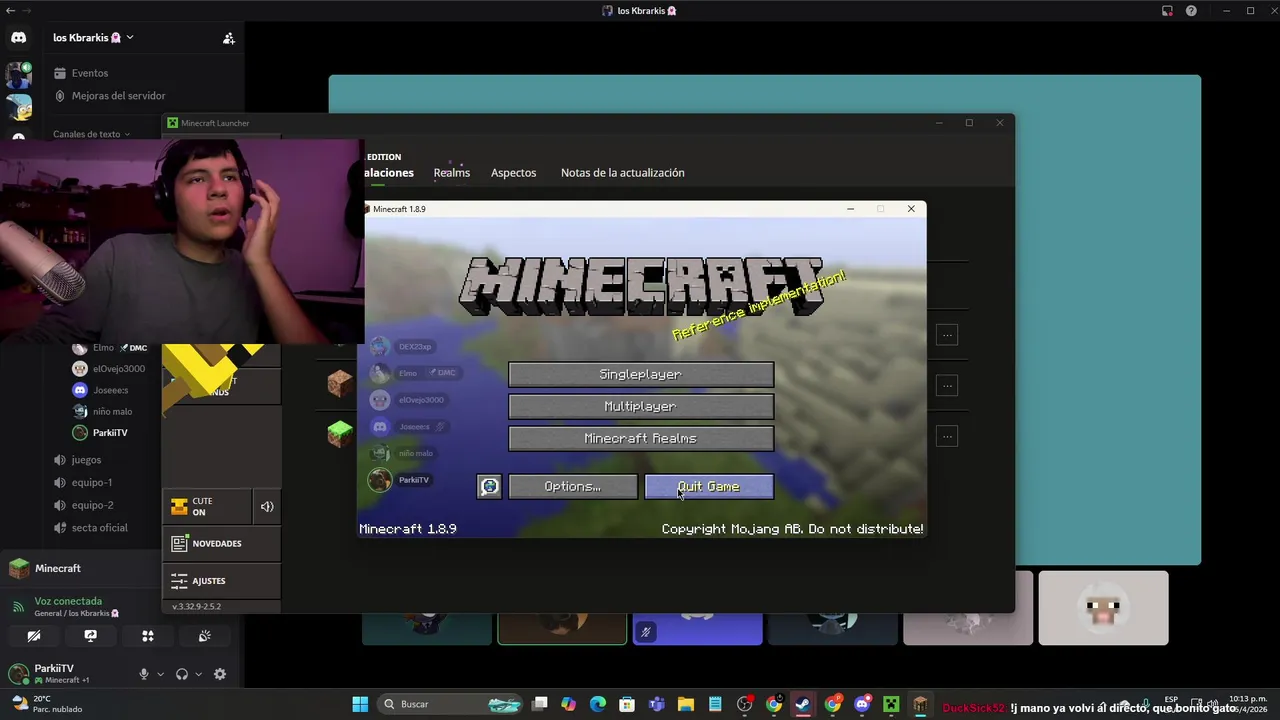1280x720 pixels.
Task: Switch to the Realms tab in launcher
Action: click(451, 173)
